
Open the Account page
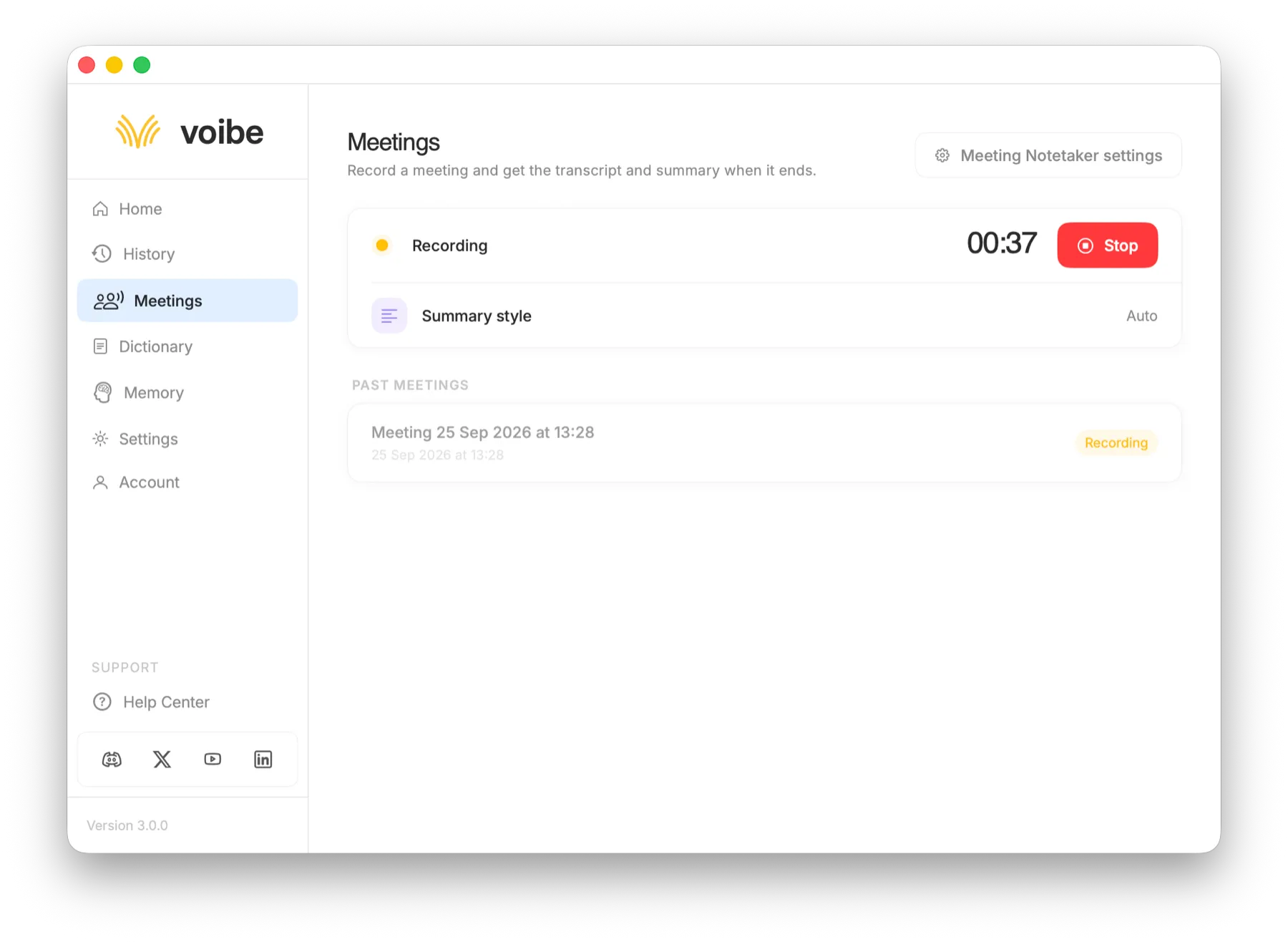click(x=187, y=482)
